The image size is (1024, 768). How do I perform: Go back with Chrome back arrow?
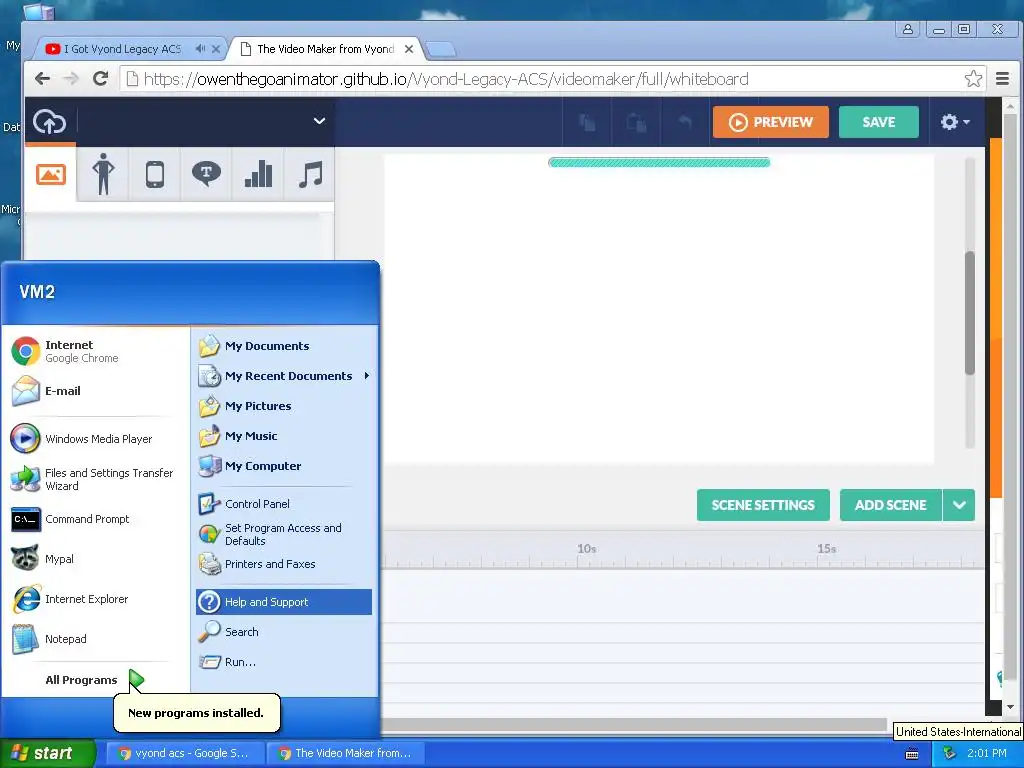(x=42, y=79)
